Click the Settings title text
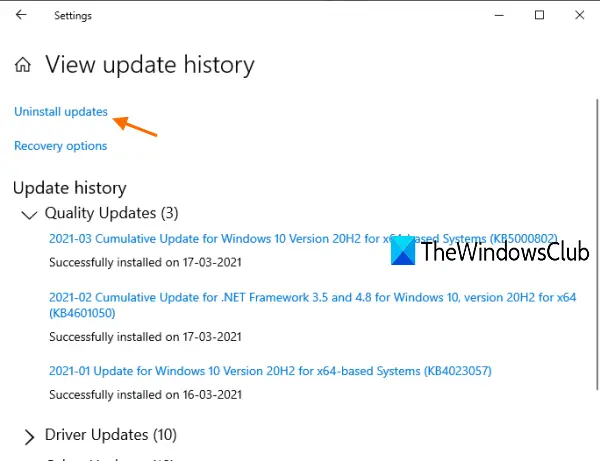600x461 pixels. (73, 16)
